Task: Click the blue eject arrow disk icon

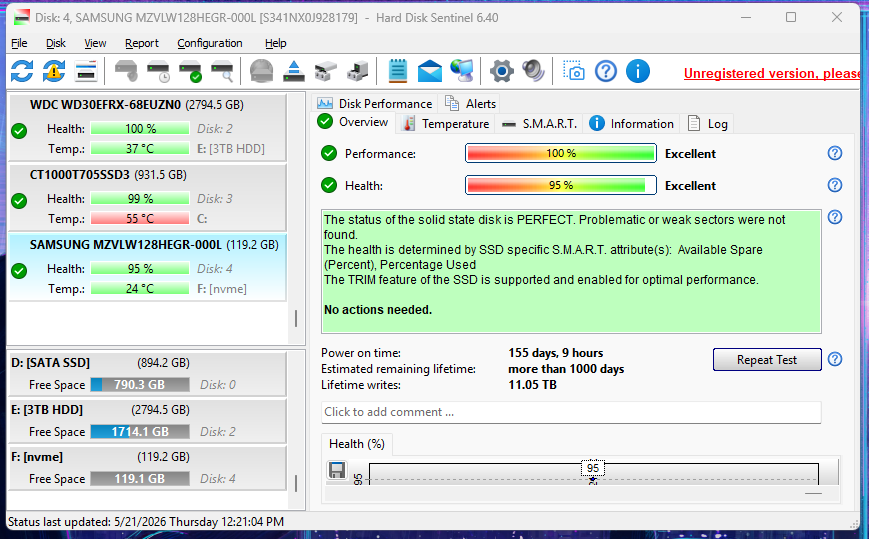Action: click(294, 71)
